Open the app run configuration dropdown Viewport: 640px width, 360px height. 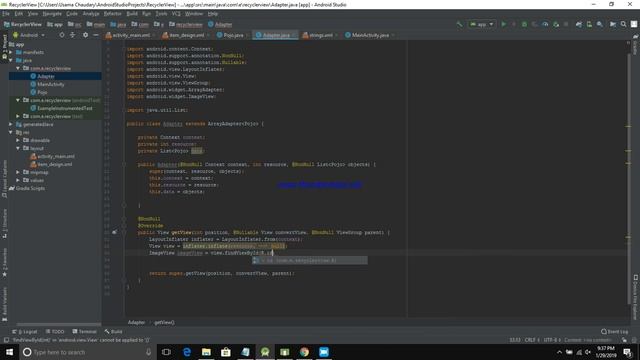pyautogui.click(x=482, y=24)
